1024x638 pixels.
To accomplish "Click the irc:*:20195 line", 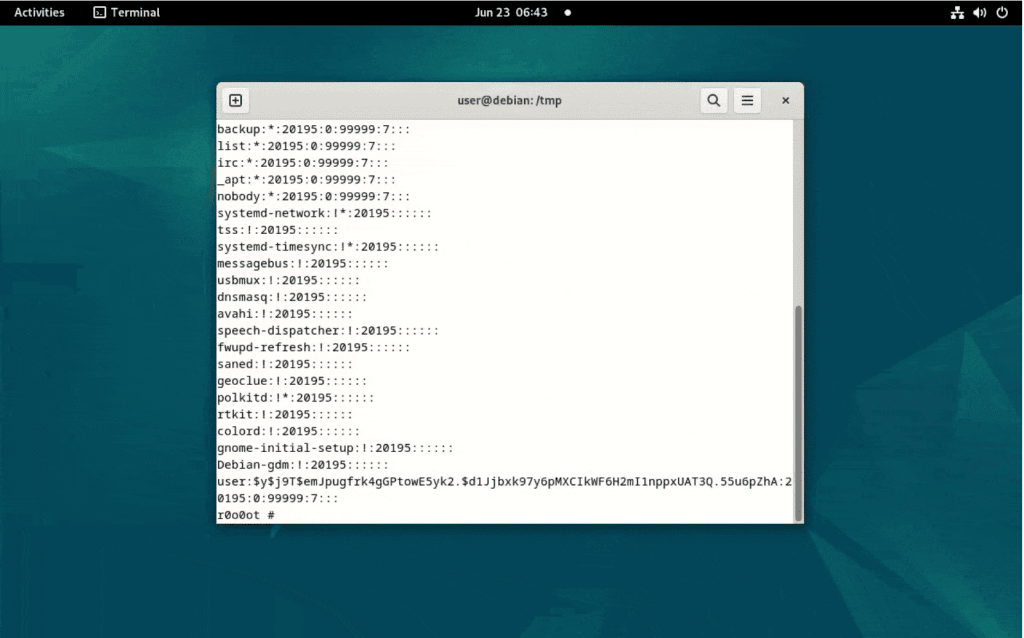I will pos(303,163).
